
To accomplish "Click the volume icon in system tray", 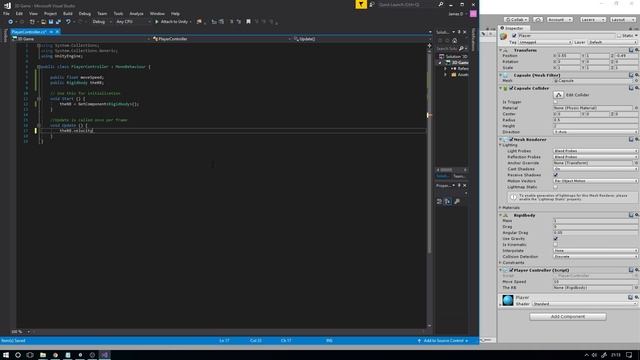I will tap(594, 355).
